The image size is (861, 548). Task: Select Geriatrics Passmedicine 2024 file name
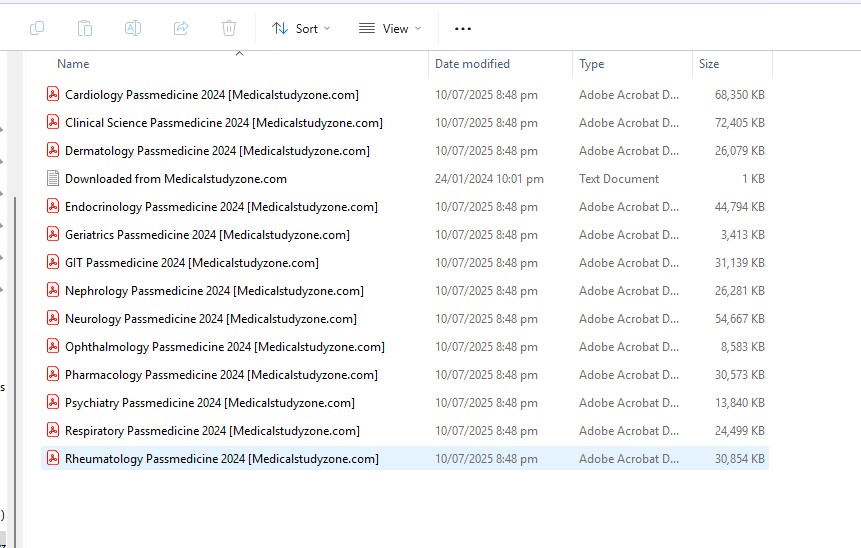[x=208, y=235]
